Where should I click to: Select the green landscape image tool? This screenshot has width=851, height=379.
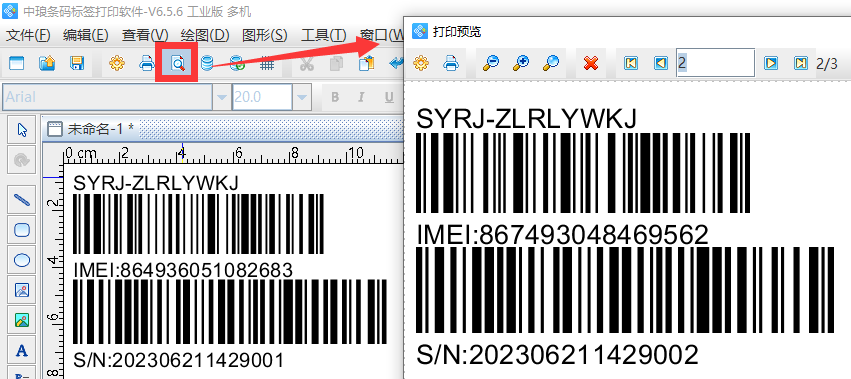tap(22, 320)
